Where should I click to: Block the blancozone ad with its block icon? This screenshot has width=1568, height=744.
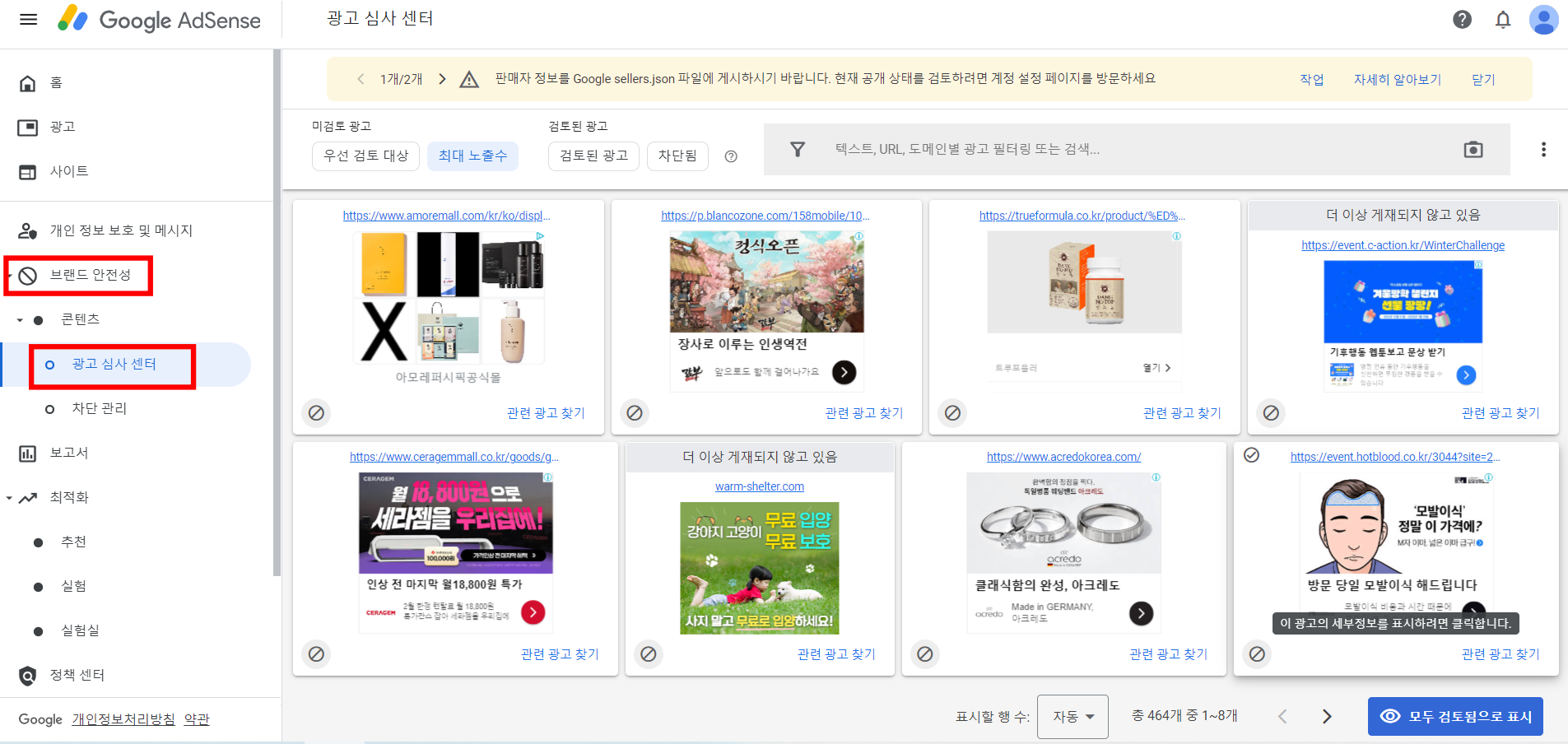tap(635, 412)
